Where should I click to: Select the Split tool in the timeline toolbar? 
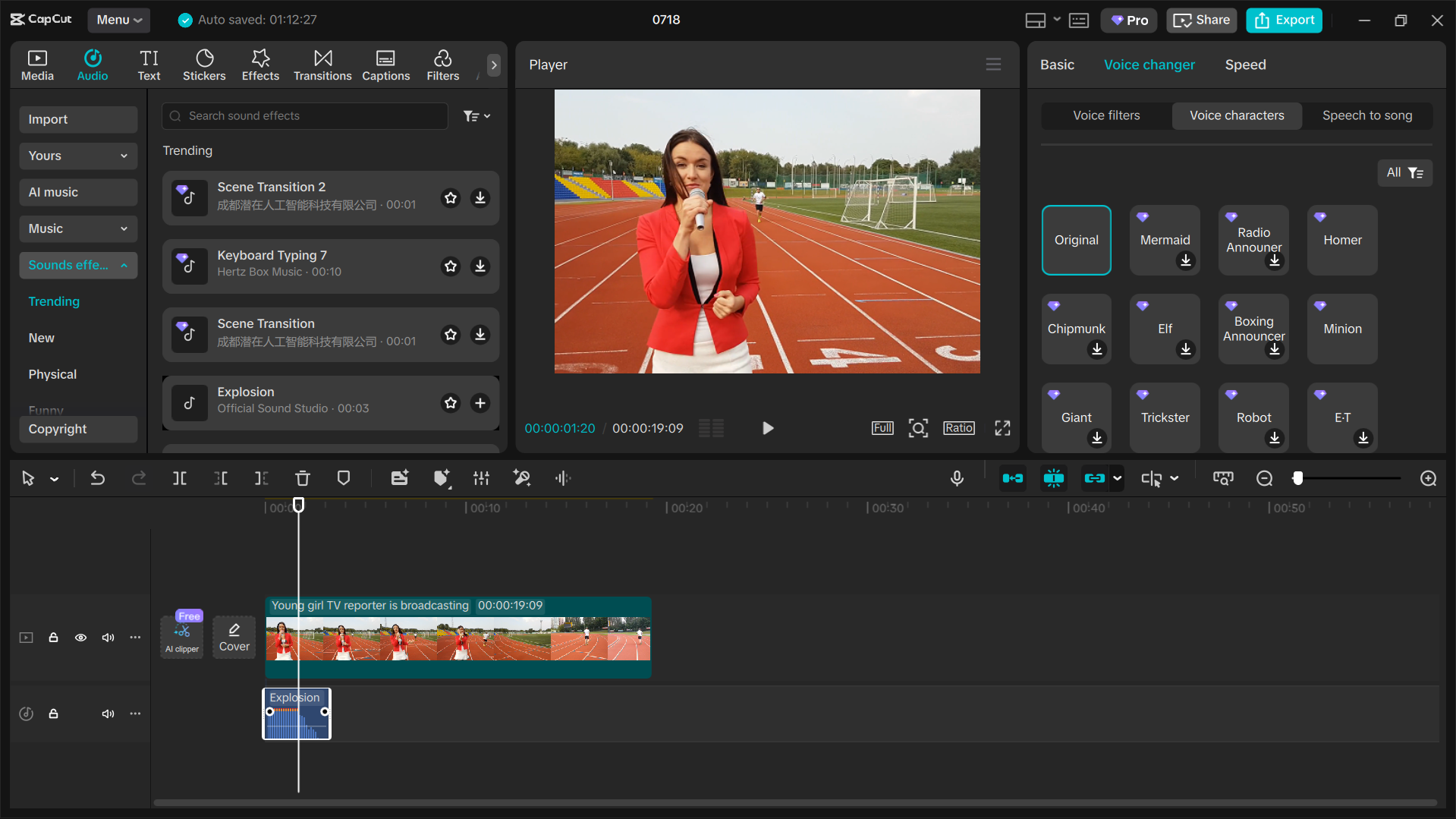180,478
